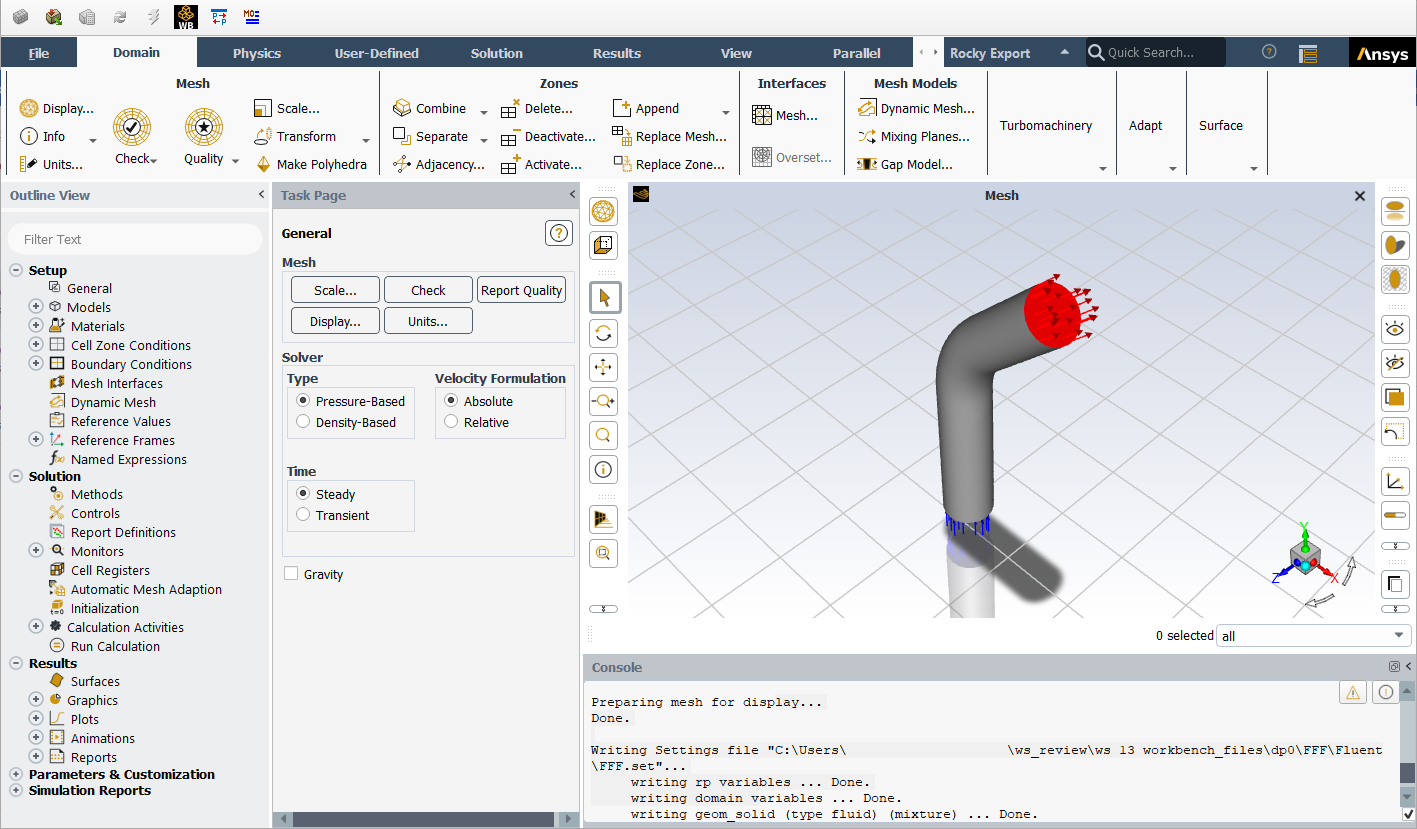Expand the Boundary Conditions tree node
The image size is (1417, 829).
click(x=36, y=364)
